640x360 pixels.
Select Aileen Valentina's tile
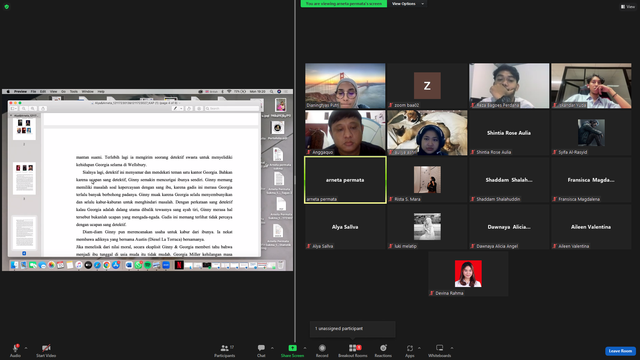pos(591,227)
